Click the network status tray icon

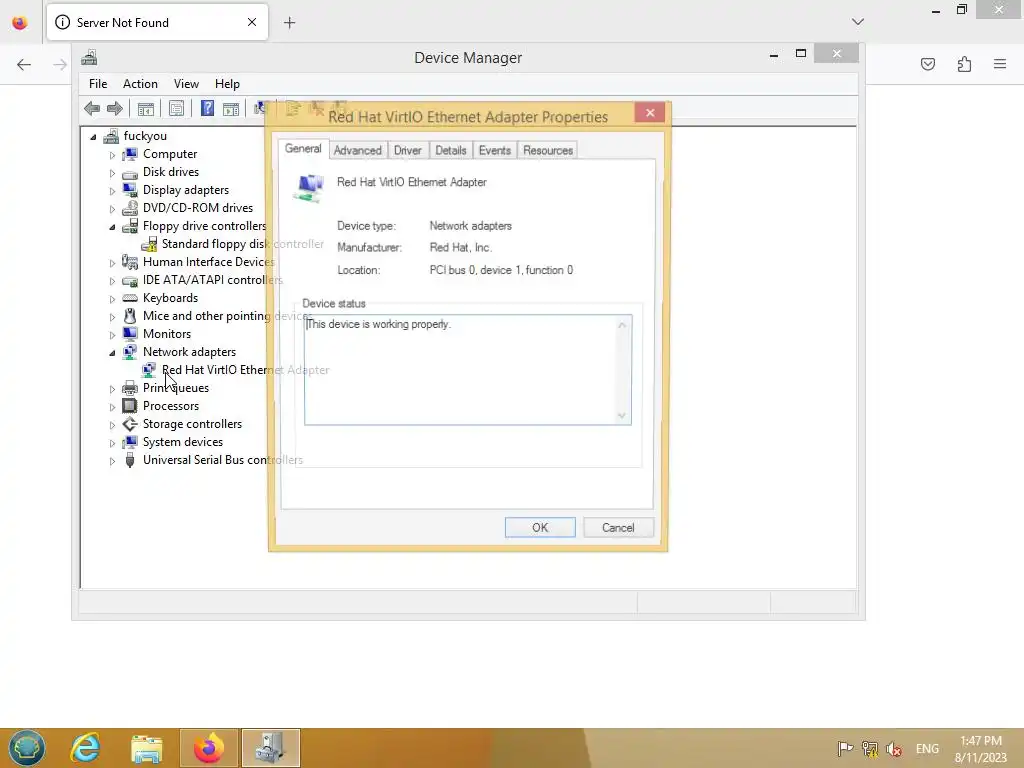(x=870, y=748)
